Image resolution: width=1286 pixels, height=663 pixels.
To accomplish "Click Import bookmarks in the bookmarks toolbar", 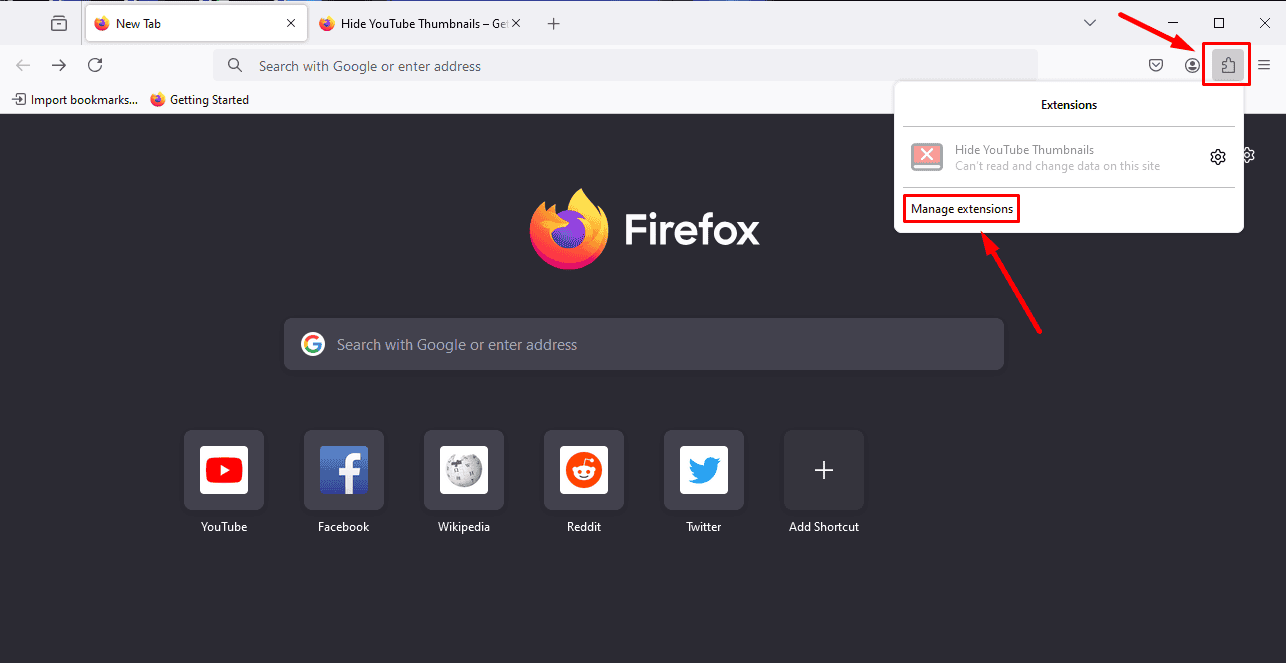I will pyautogui.click(x=75, y=100).
